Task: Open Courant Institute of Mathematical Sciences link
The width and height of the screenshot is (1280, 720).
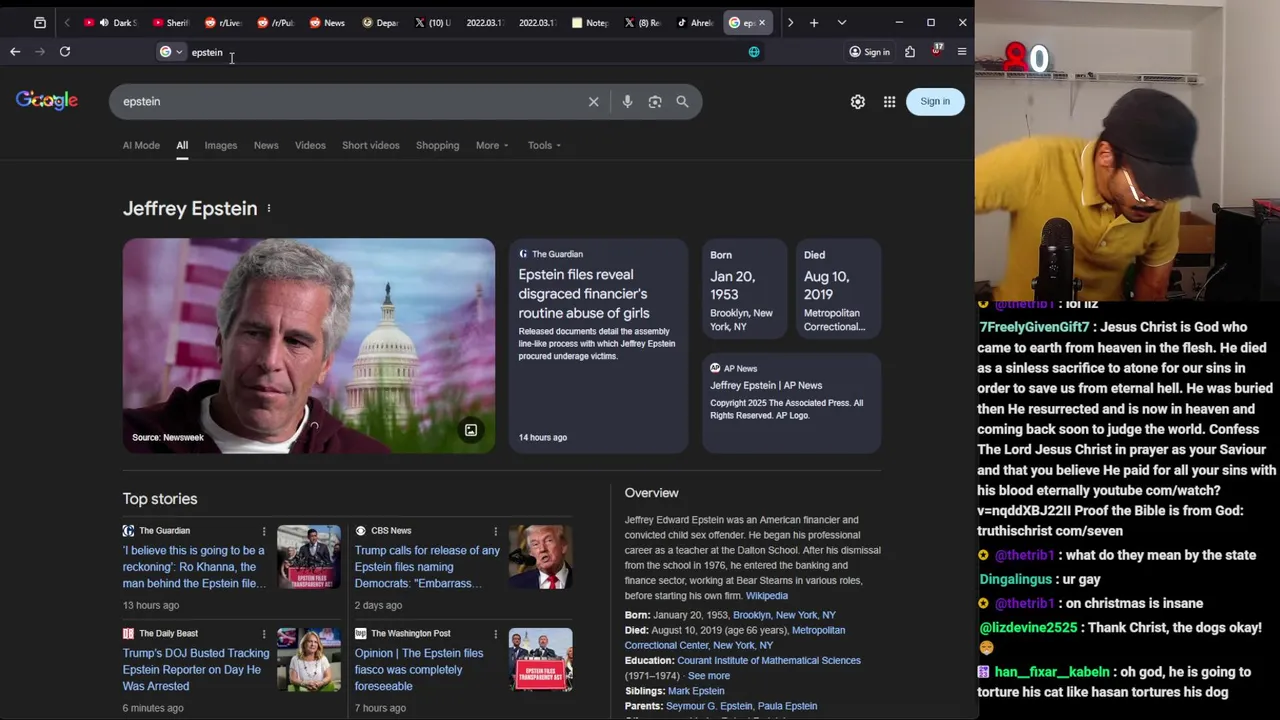Action: (769, 660)
